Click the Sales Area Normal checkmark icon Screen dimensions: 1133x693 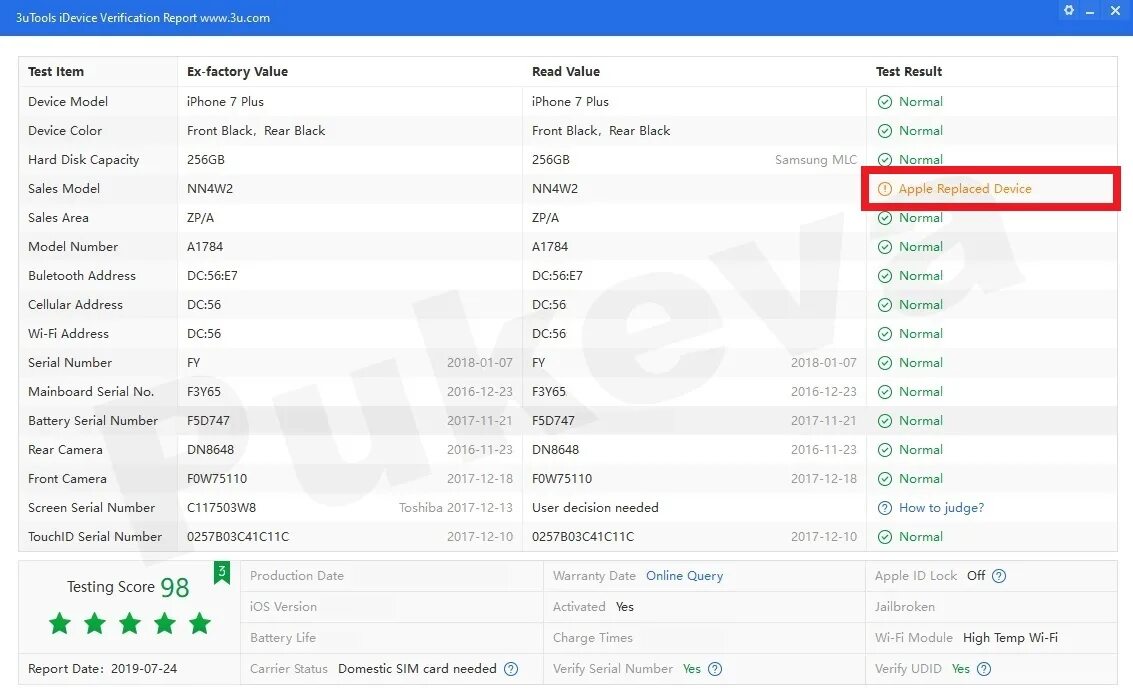point(884,218)
